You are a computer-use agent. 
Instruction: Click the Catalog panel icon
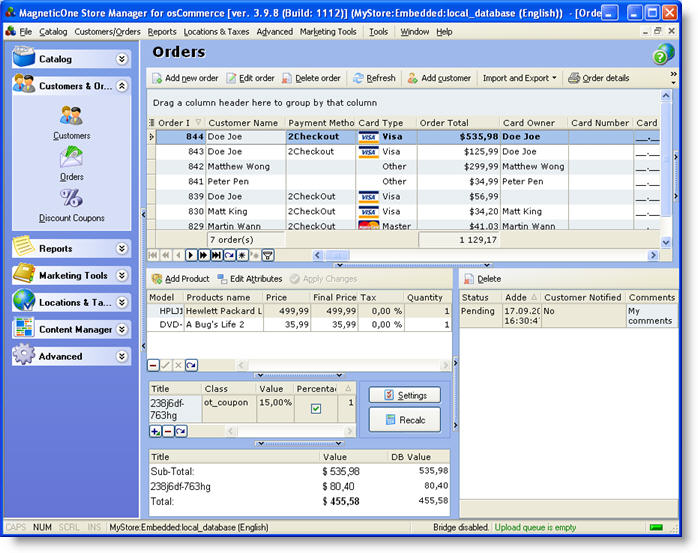[24, 57]
